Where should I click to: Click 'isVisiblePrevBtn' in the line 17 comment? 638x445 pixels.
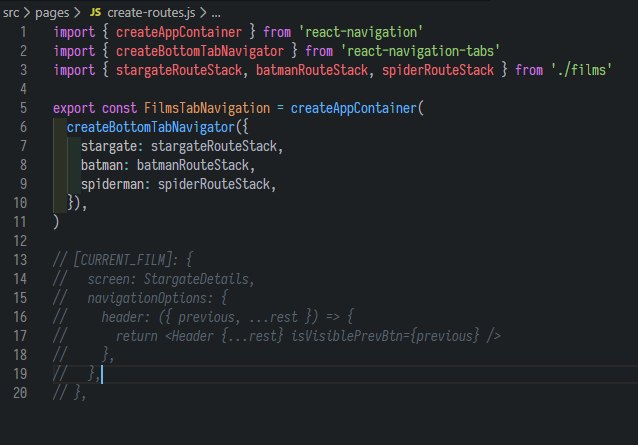[347, 336]
